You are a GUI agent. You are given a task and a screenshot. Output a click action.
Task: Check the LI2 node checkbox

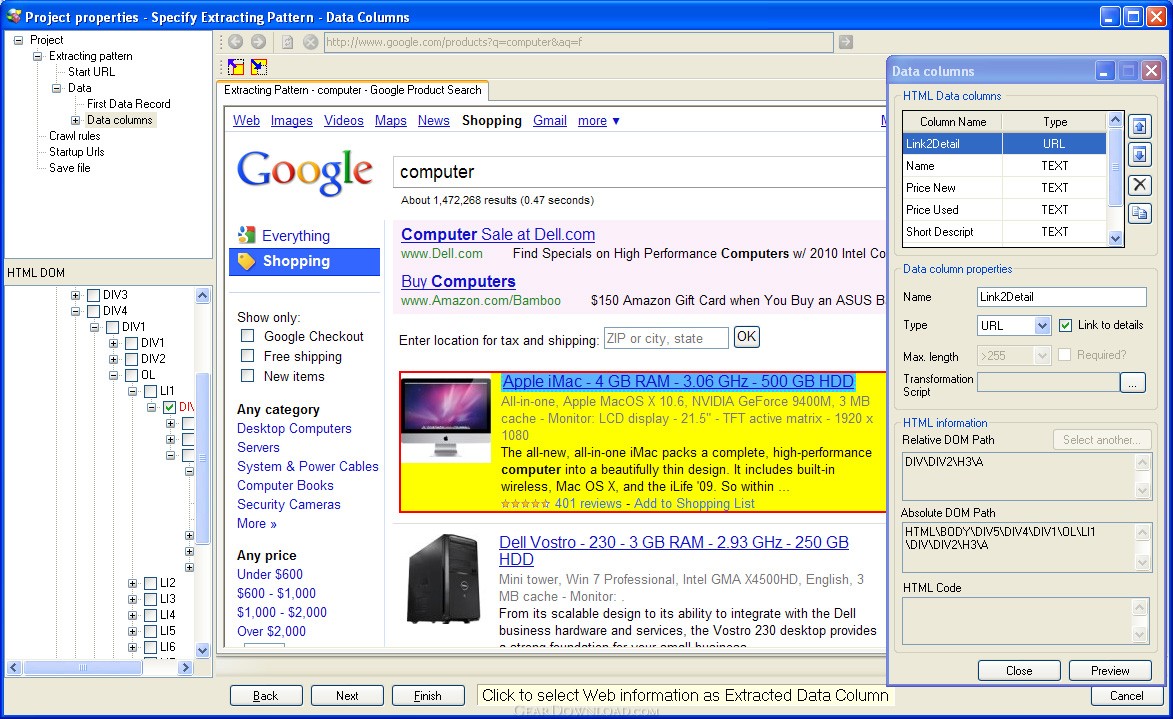coord(150,584)
